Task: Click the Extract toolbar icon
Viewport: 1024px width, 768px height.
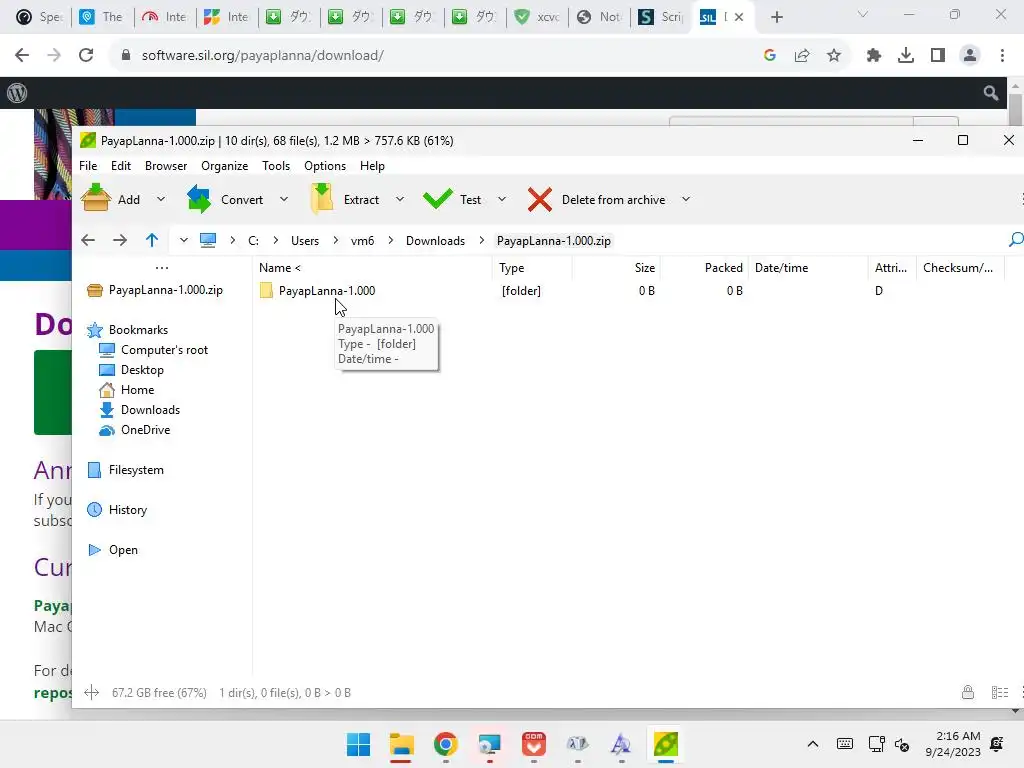Action: [x=321, y=199]
